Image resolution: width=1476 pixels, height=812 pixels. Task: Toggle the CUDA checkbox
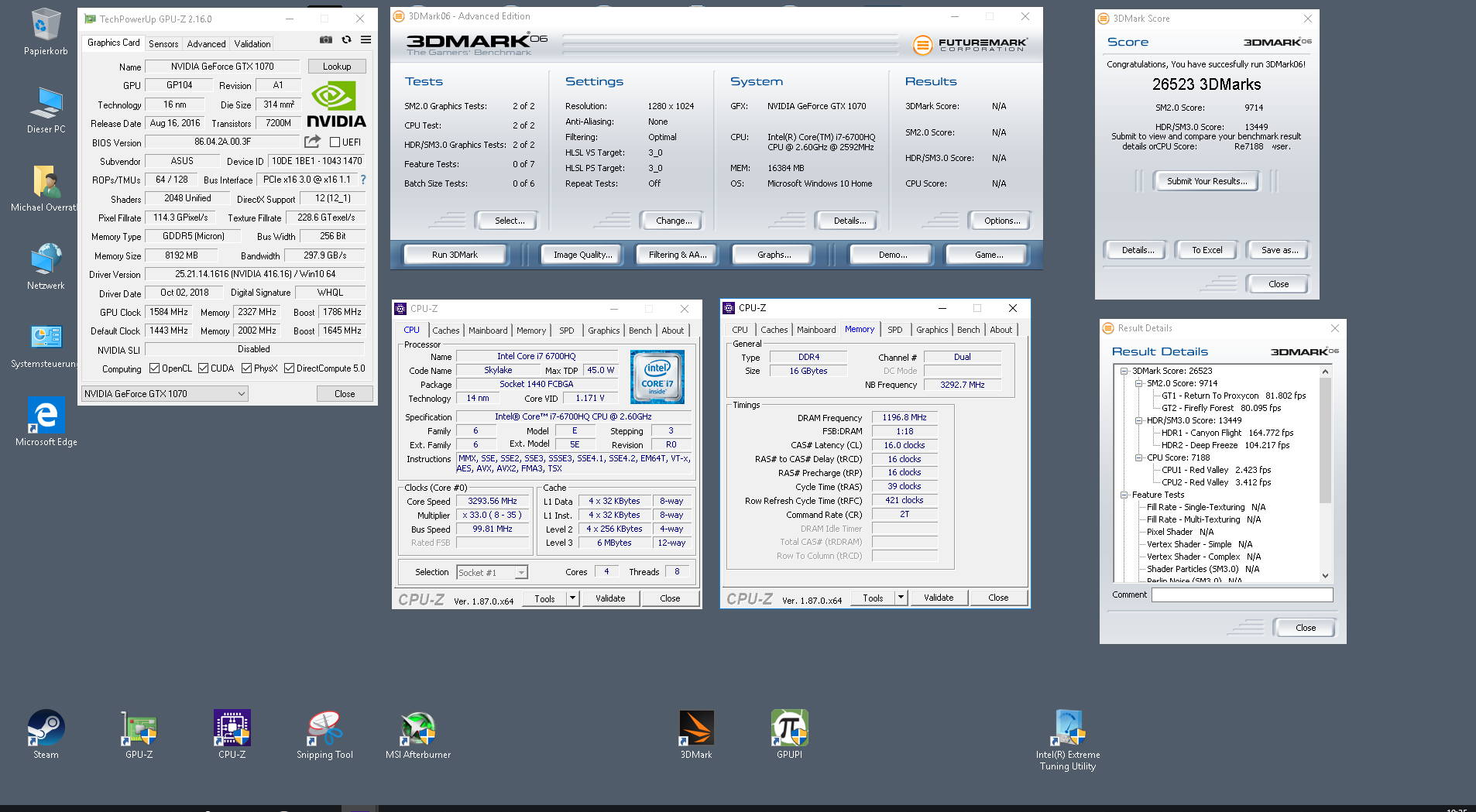coord(203,368)
